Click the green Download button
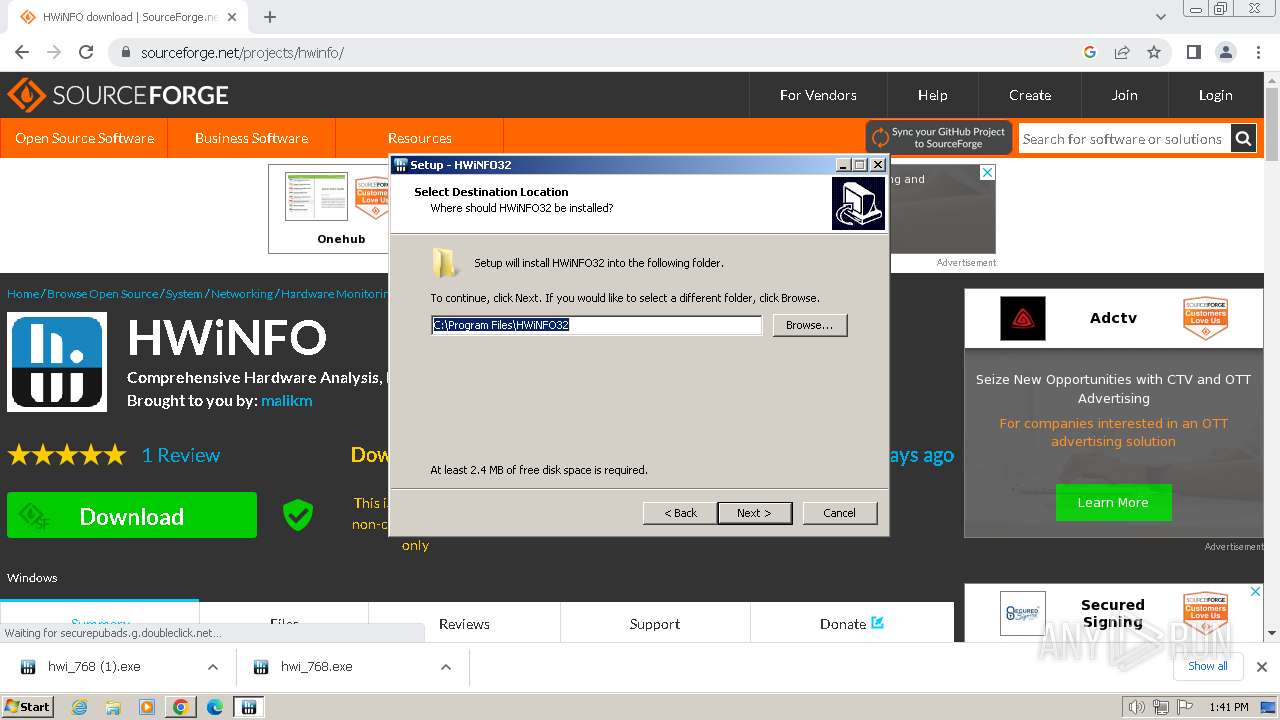The image size is (1280, 720). [132, 516]
